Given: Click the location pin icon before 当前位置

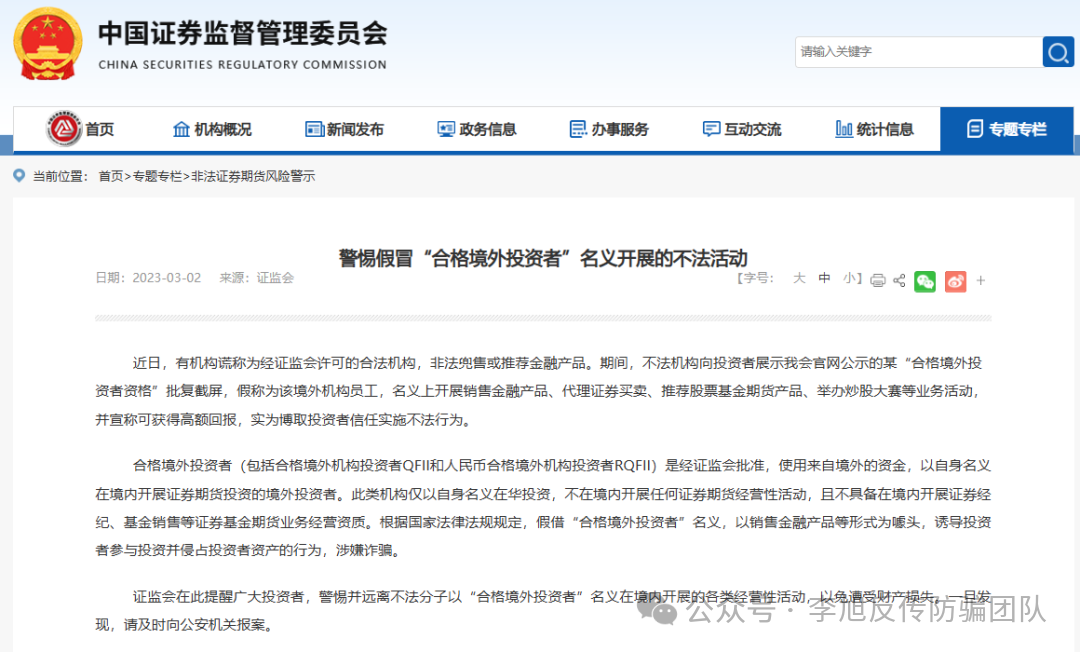Looking at the screenshot, I should [x=17, y=176].
